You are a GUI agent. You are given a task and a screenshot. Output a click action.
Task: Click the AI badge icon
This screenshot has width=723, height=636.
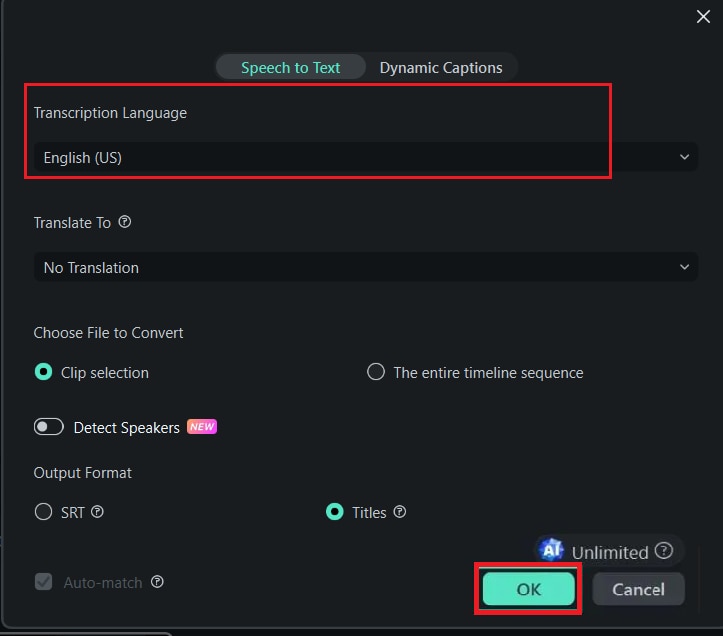[550, 550]
